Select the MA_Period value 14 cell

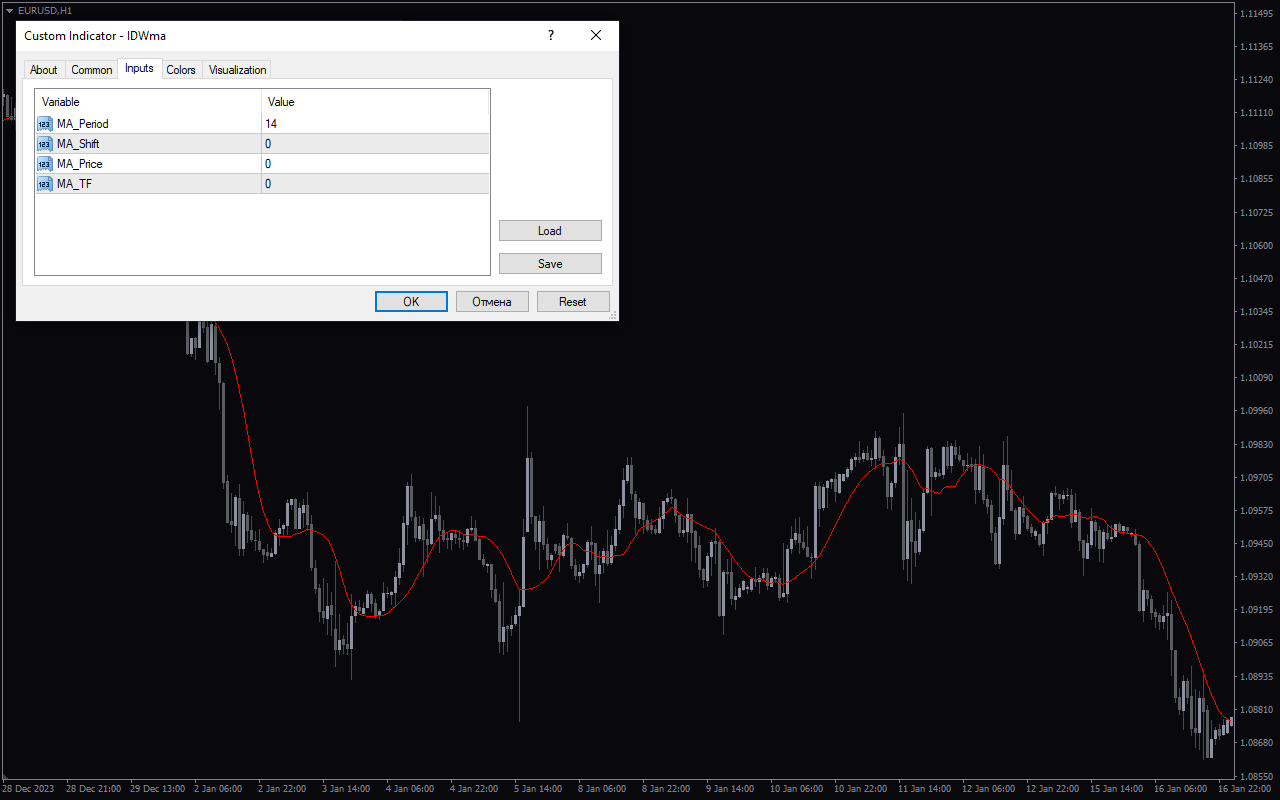375,124
